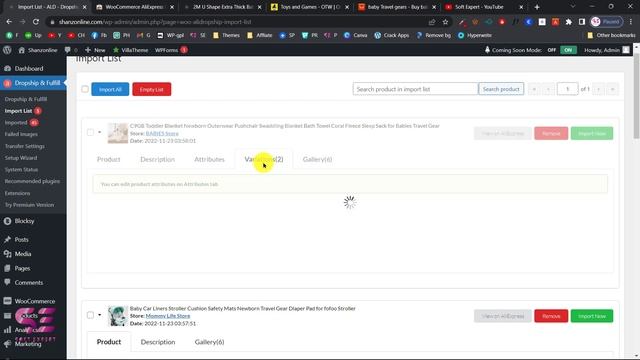Open the Hyperwrite bookmark

coord(475,36)
